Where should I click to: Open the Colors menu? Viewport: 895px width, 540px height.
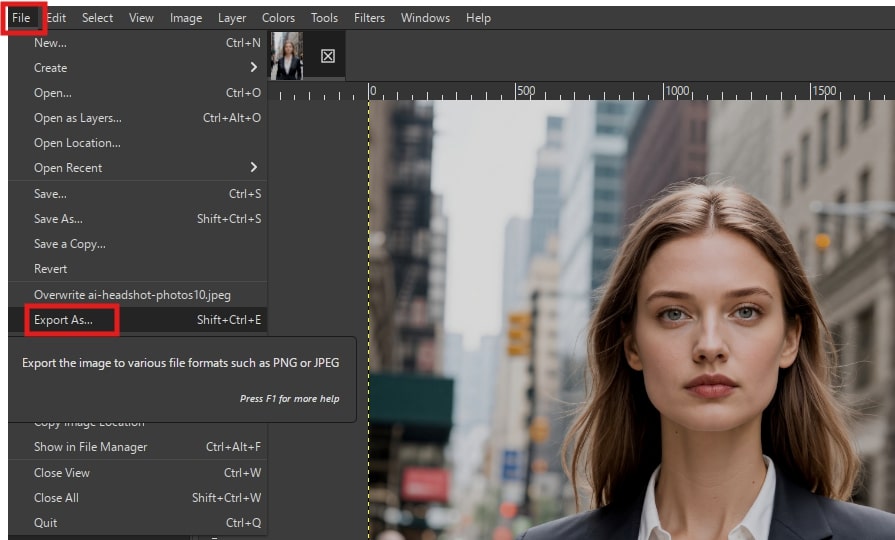tap(278, 18)
